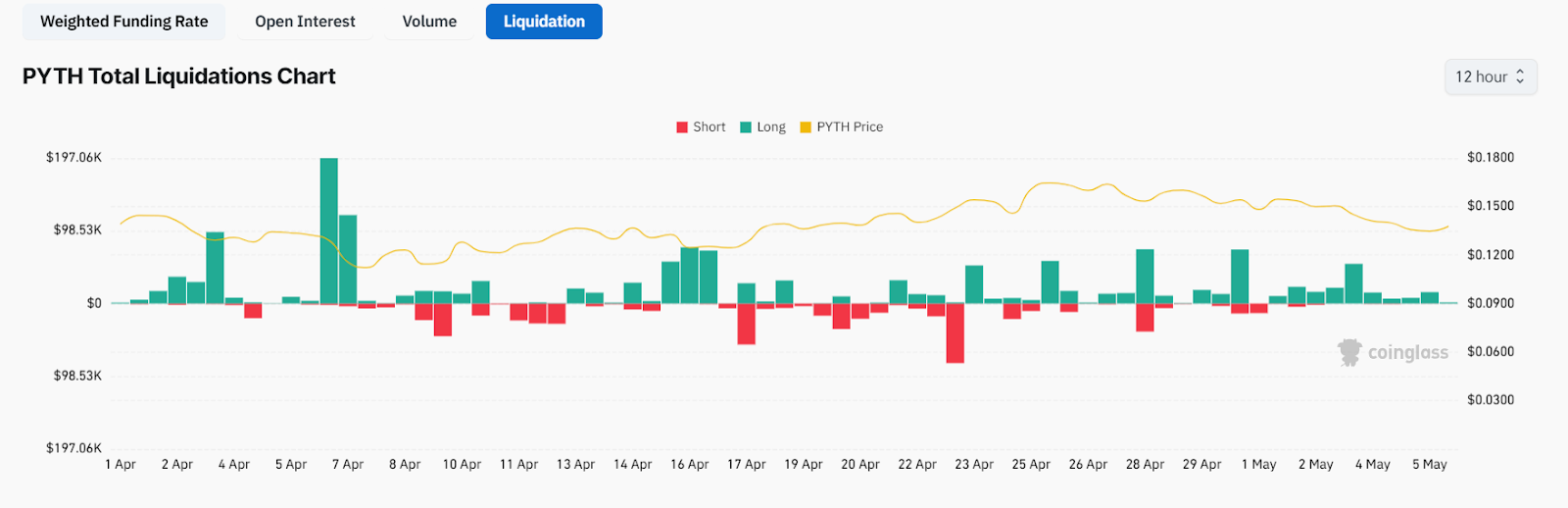
Task: Toggle the Long series green legend square
Action: (x=746, y=127)
